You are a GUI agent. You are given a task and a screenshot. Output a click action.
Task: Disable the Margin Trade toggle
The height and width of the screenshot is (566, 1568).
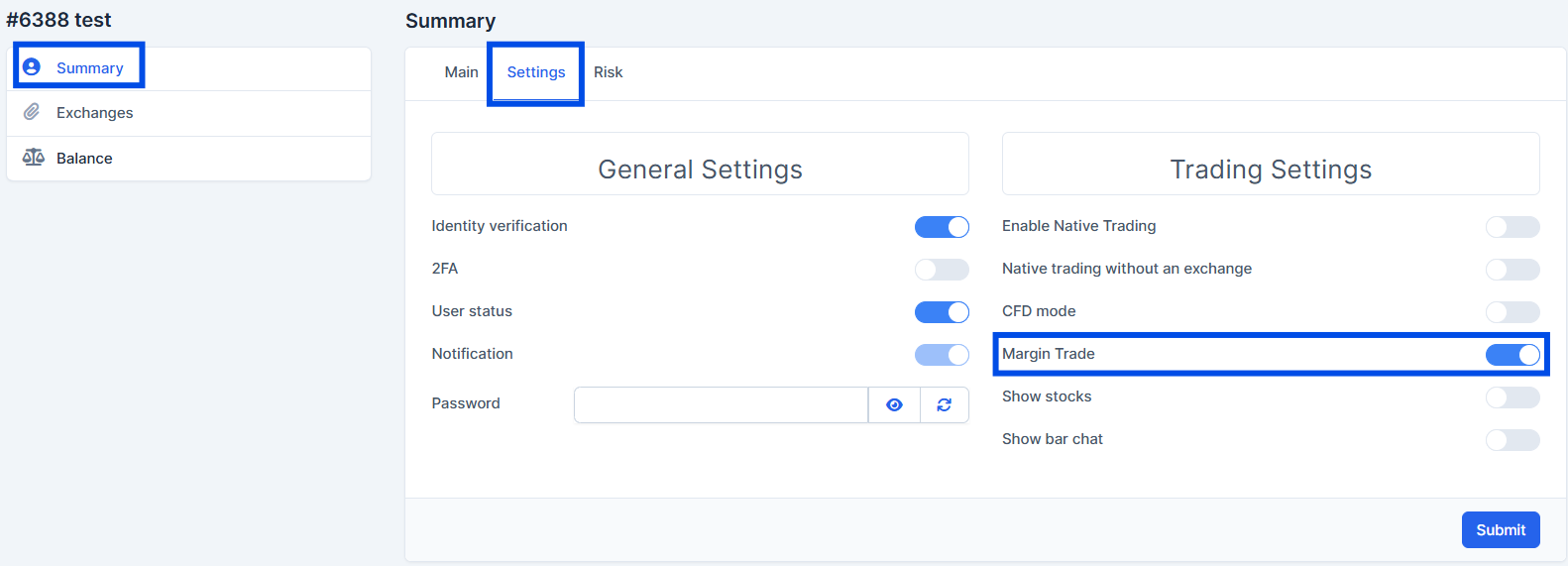click(1512, 355)
